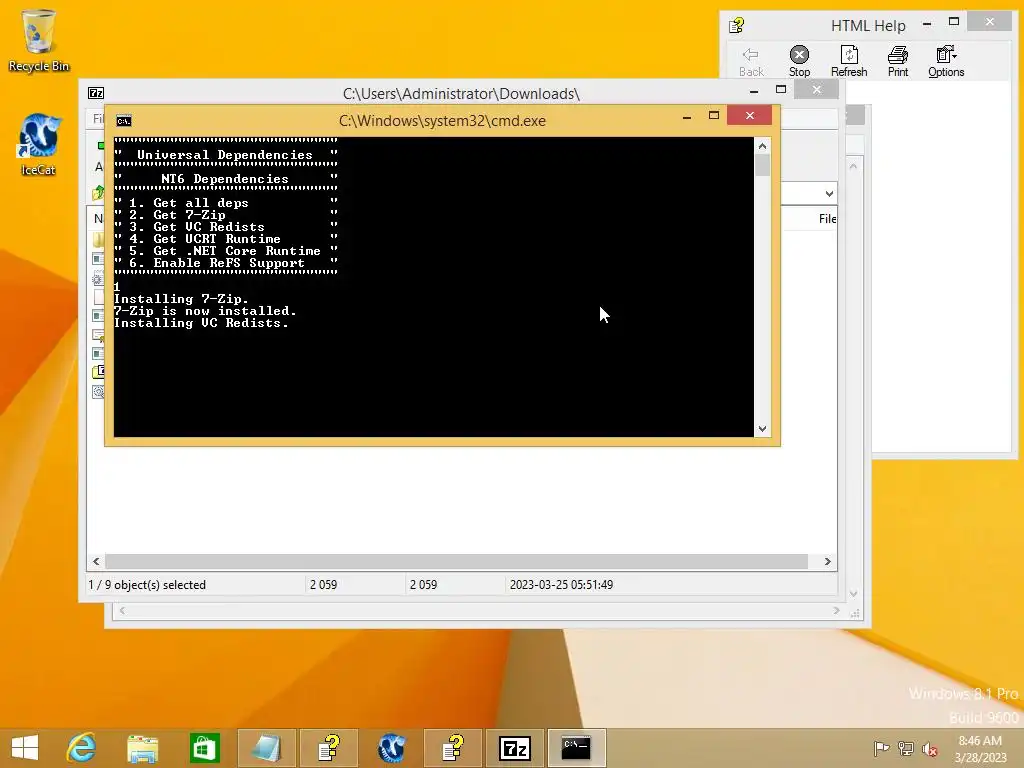1024x768 pixels.
Task: Refresh the HTML Help page
Action: (849, 62)
